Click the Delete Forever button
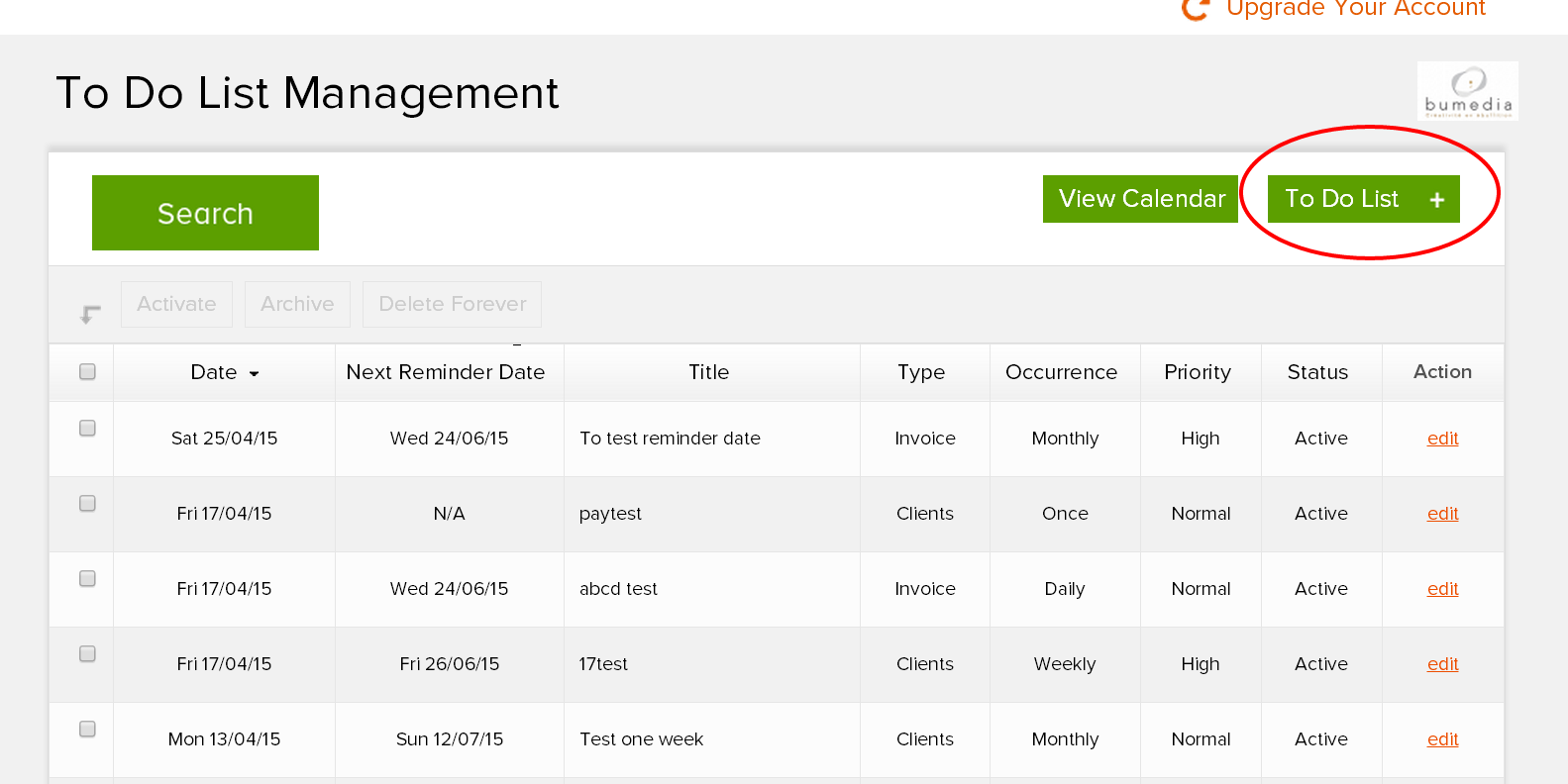This screenshot has width=1568, height=784. click(x=452, y=304)
